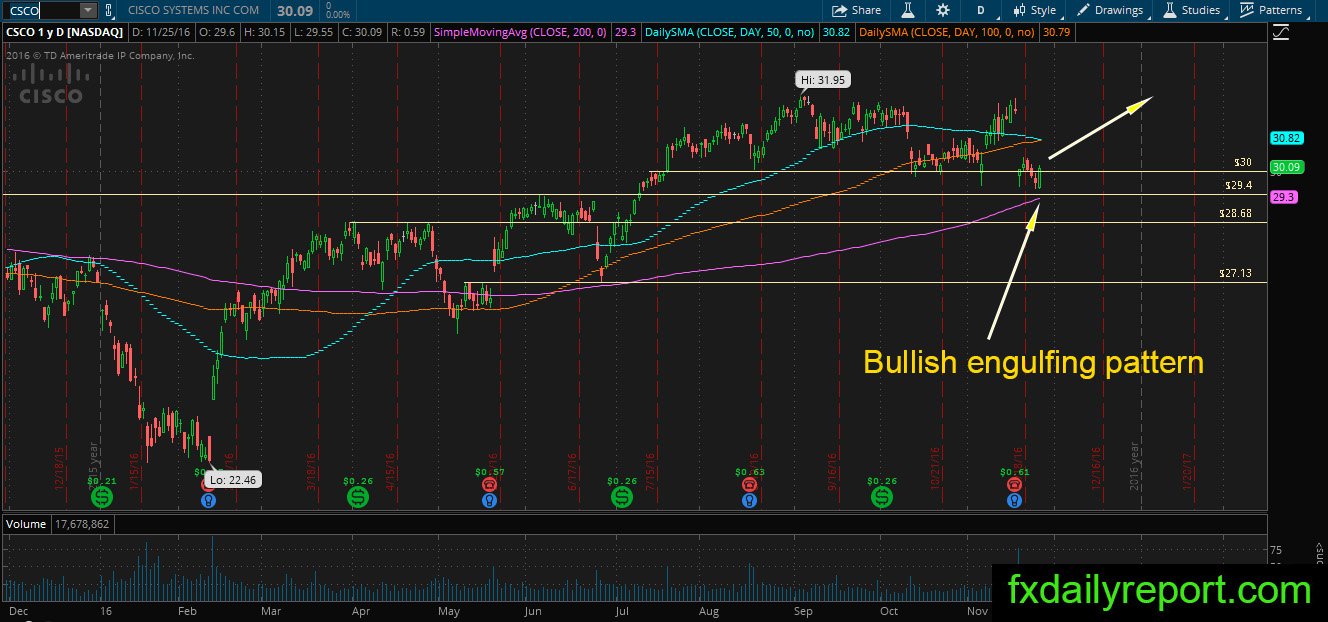The height and width of the screenshot is (622, 1328).
Task: Click the $0.63 earnings phone icon
Action: (x=749, y=484)
